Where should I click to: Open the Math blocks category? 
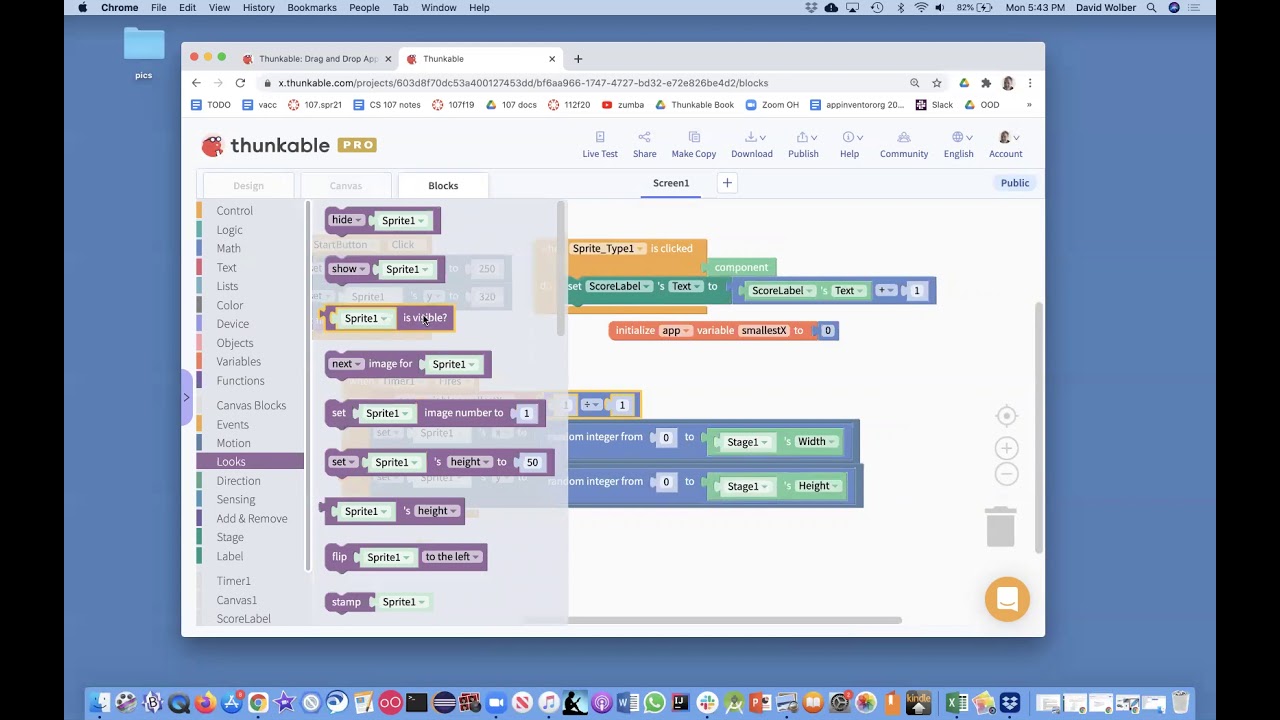click(228, 248)
